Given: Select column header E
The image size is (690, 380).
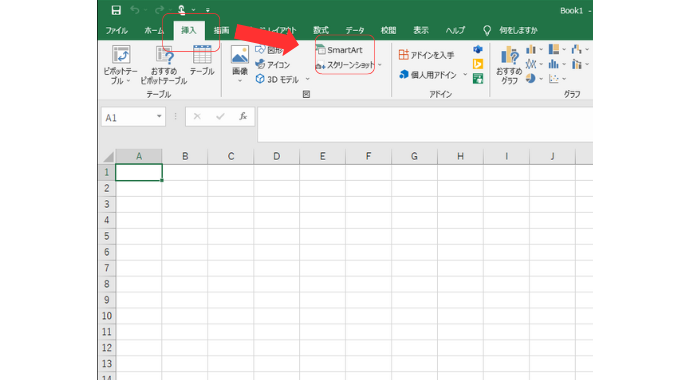Looking at the screenshot, I should click(323, 156).
